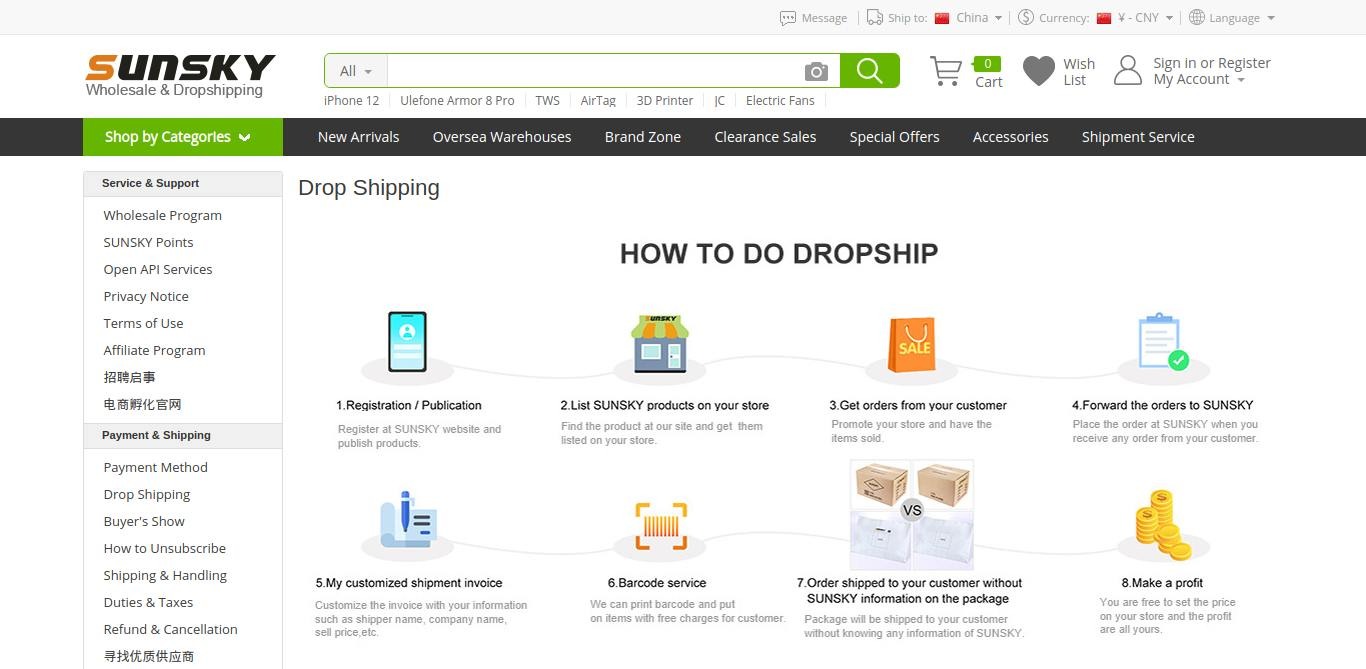Expand Shop by Categories menu
Viewport: 1366px width, 669px height.
183,137
